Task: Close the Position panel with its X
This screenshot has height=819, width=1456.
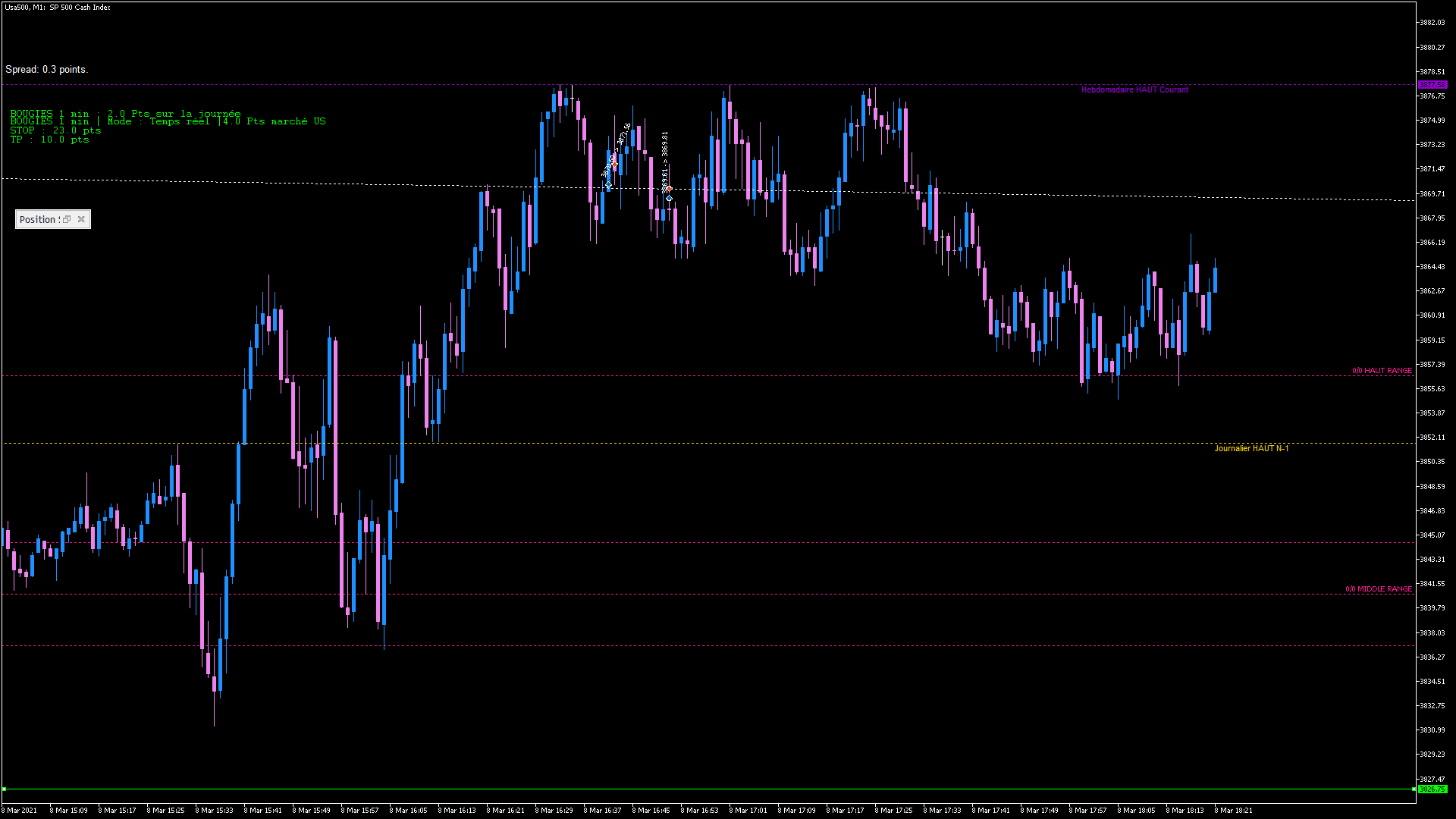Action: point(81,219)
